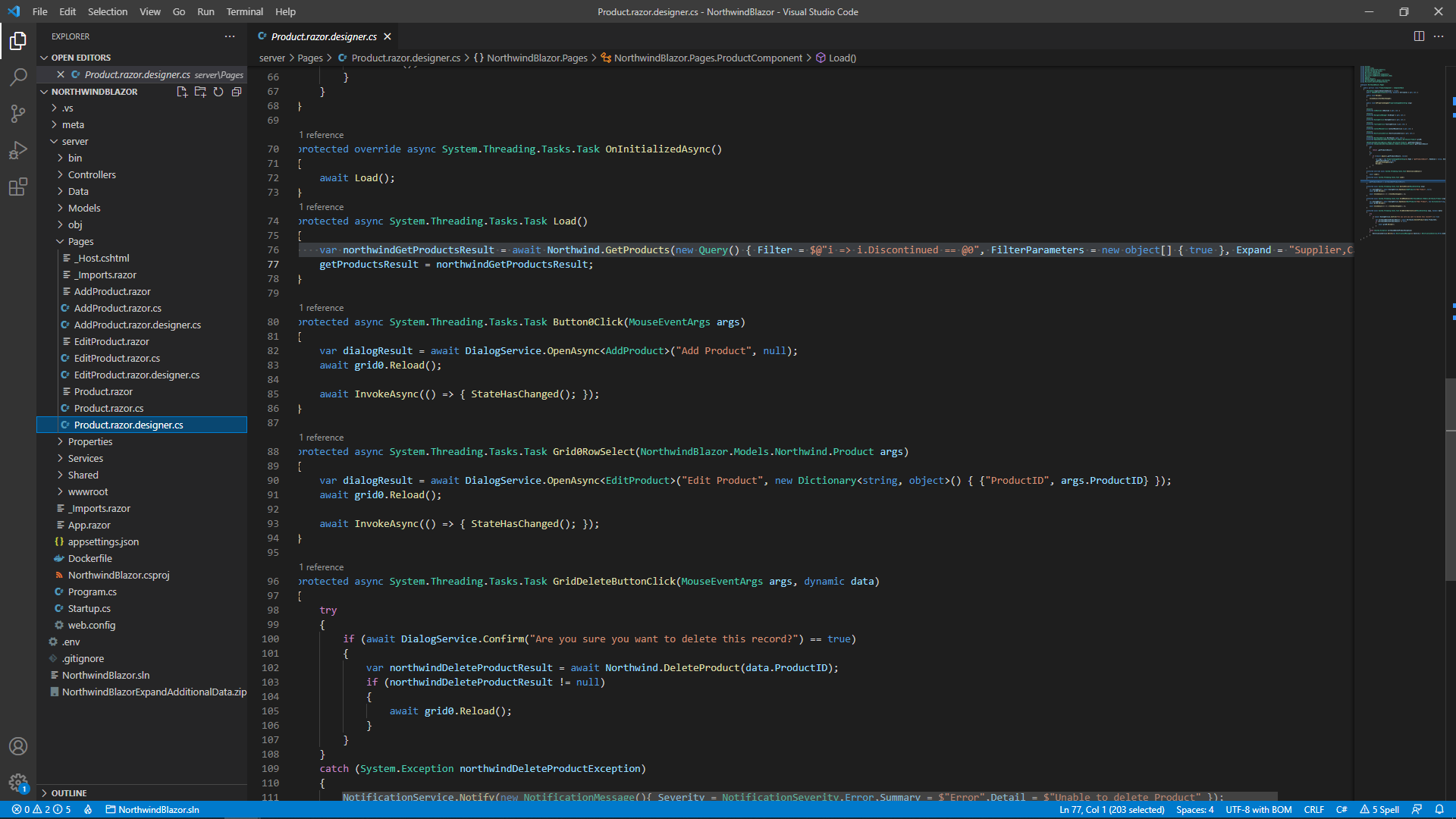Screen dimensions: 1456x819
Task: Collapse the Open Editors section
Action: click(142, 58)
